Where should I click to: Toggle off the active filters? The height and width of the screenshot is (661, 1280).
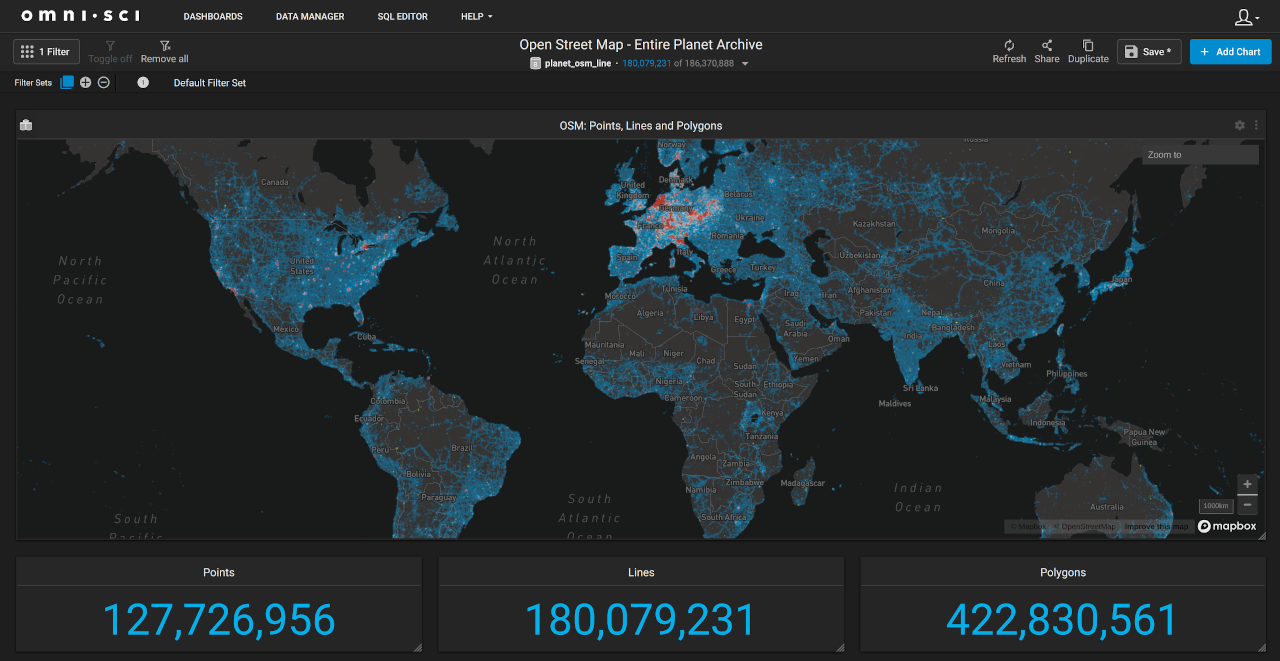pos(110,46)
